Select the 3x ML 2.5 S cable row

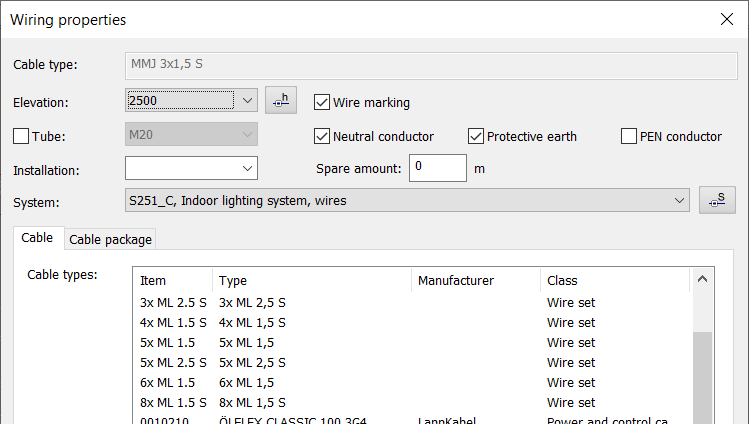pyautogui.click(x=173, y=303)
